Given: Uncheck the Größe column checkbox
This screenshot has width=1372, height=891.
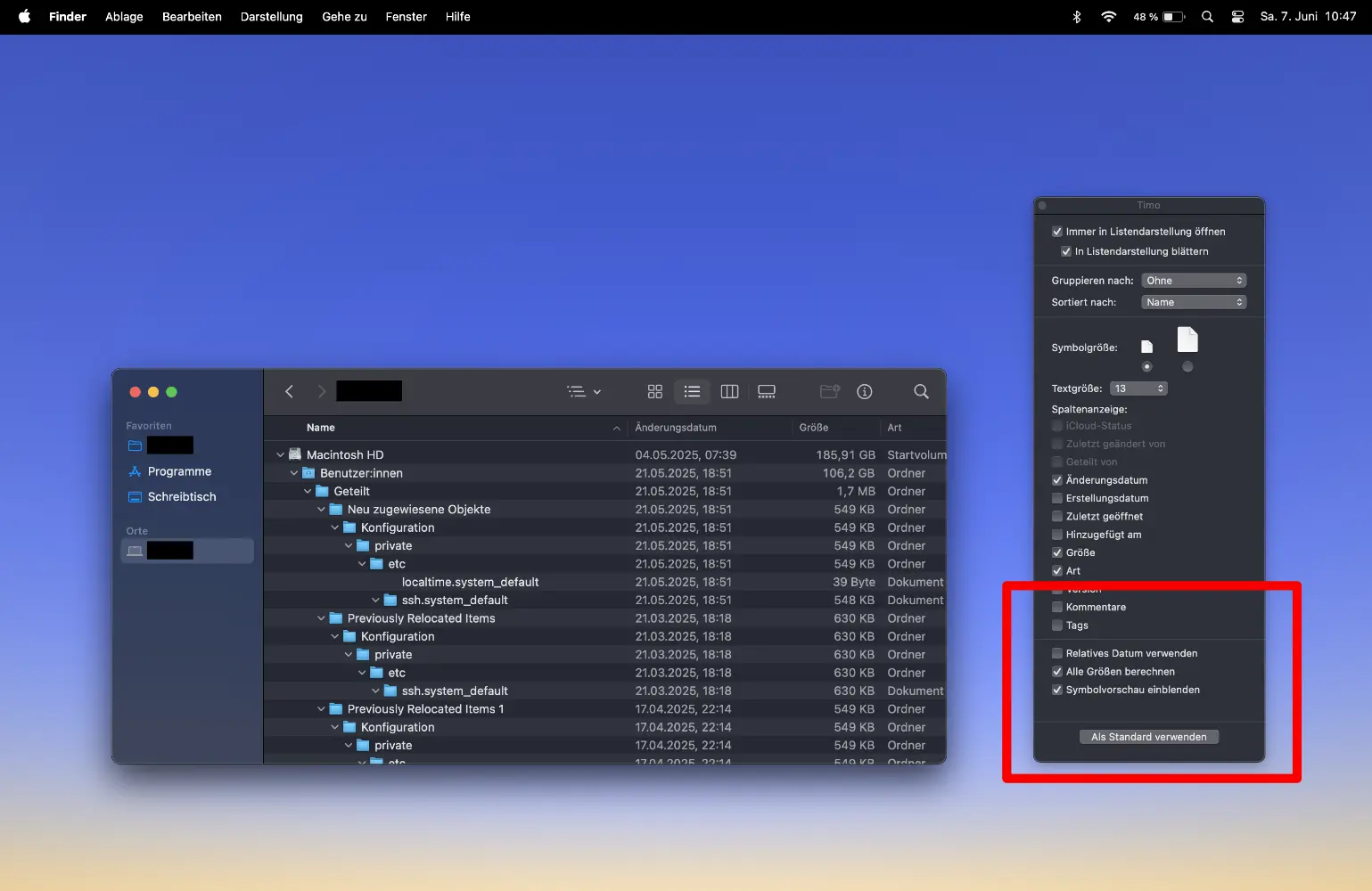Looking at the screenshot, I should click(x=1057, y=552).
